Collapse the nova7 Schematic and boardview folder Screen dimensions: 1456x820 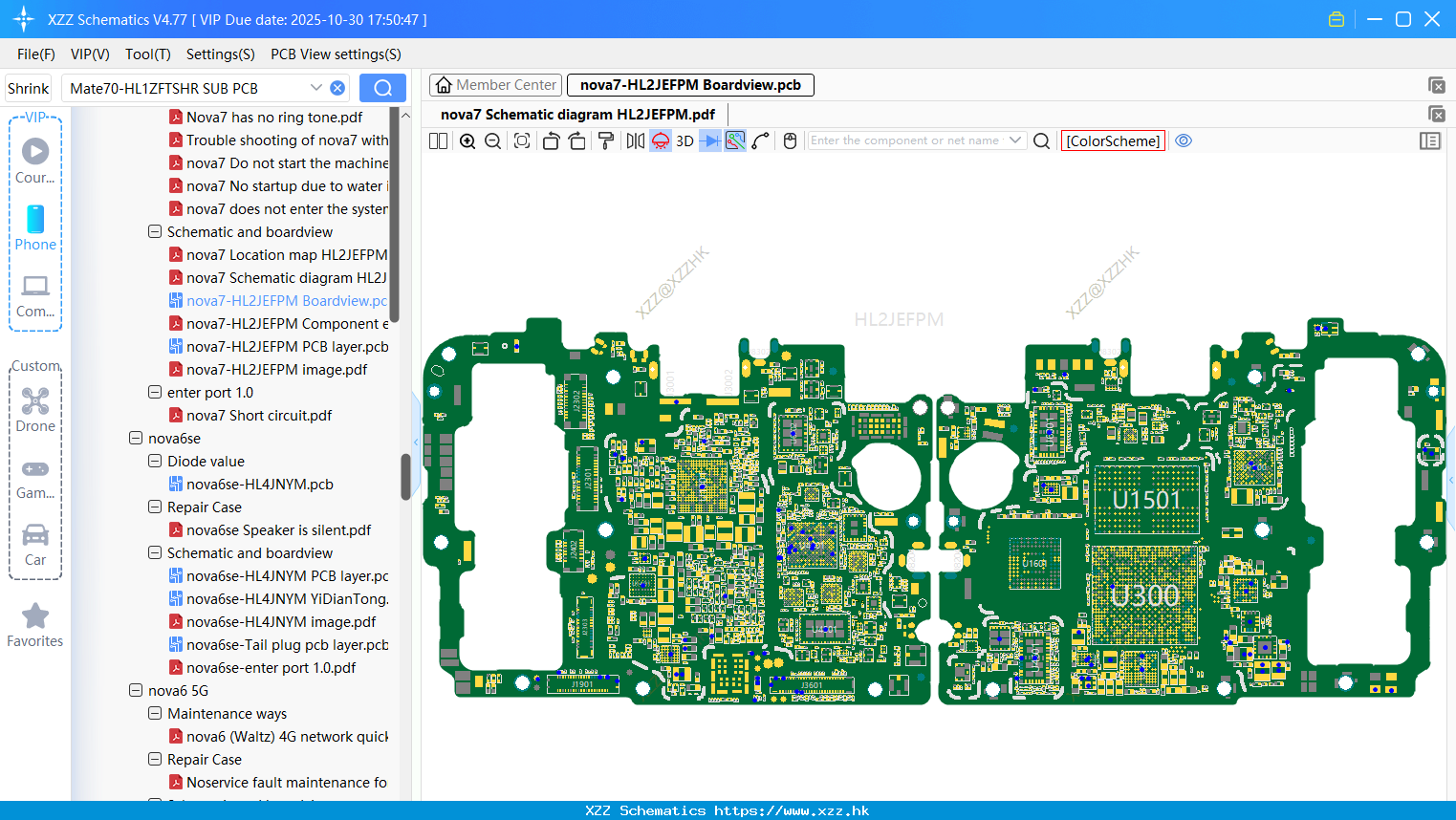pos(155,232)
